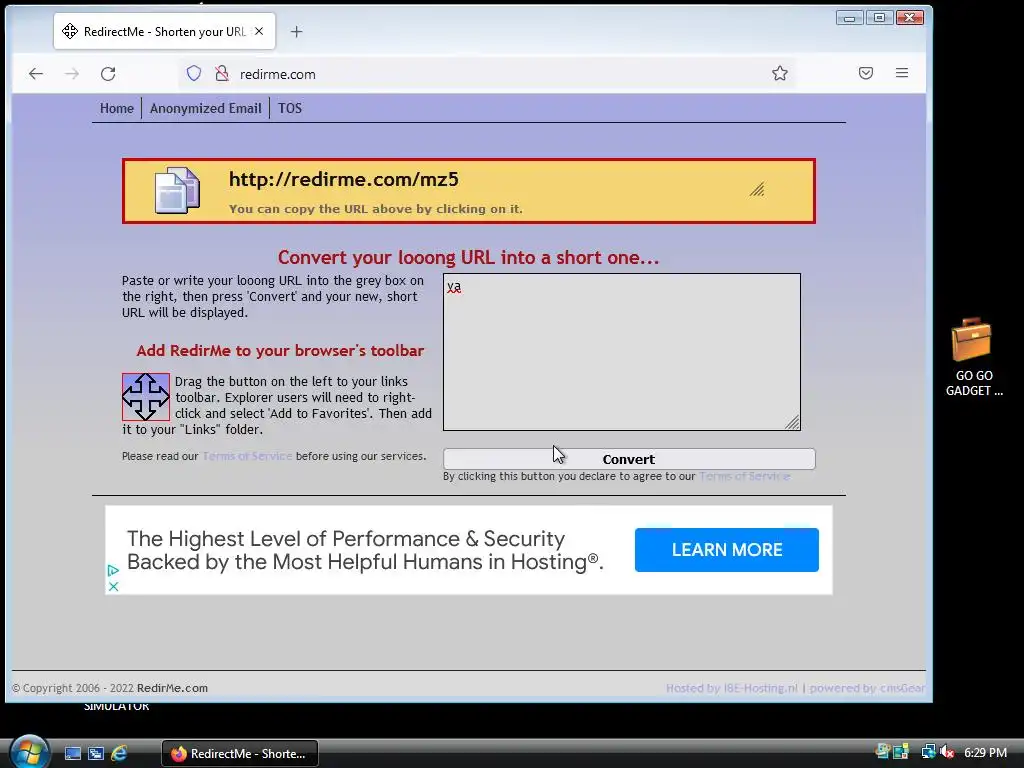Minimize the Firefox window

850,18
